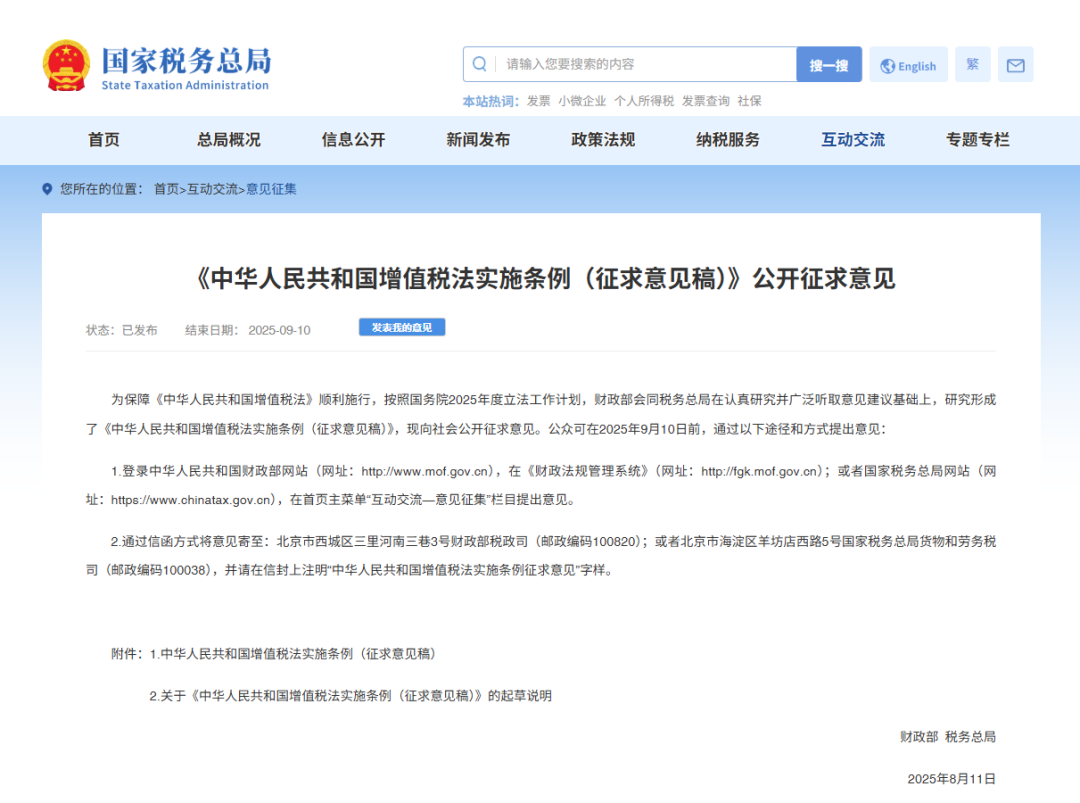Click the 本站热词 label

pos(490,101)
